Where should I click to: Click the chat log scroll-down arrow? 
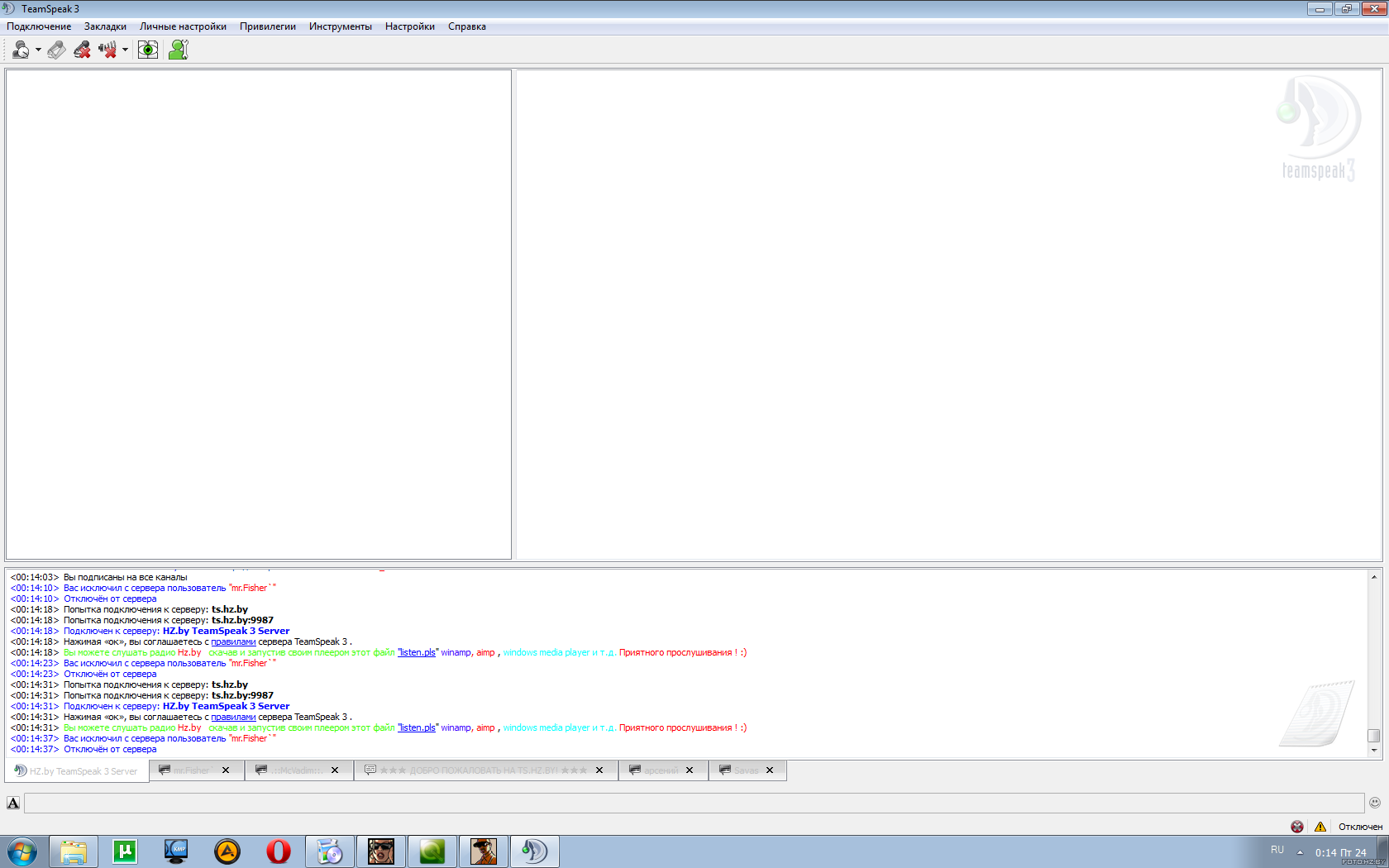(x=1374, y=751)
